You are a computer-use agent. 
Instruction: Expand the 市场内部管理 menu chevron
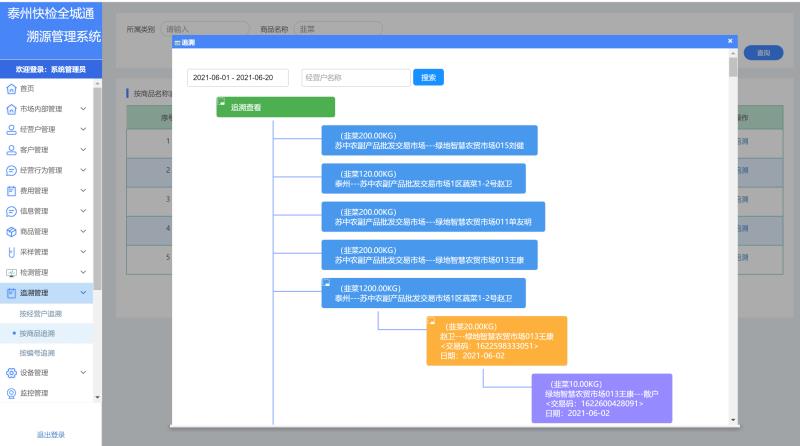pos(83,109)
